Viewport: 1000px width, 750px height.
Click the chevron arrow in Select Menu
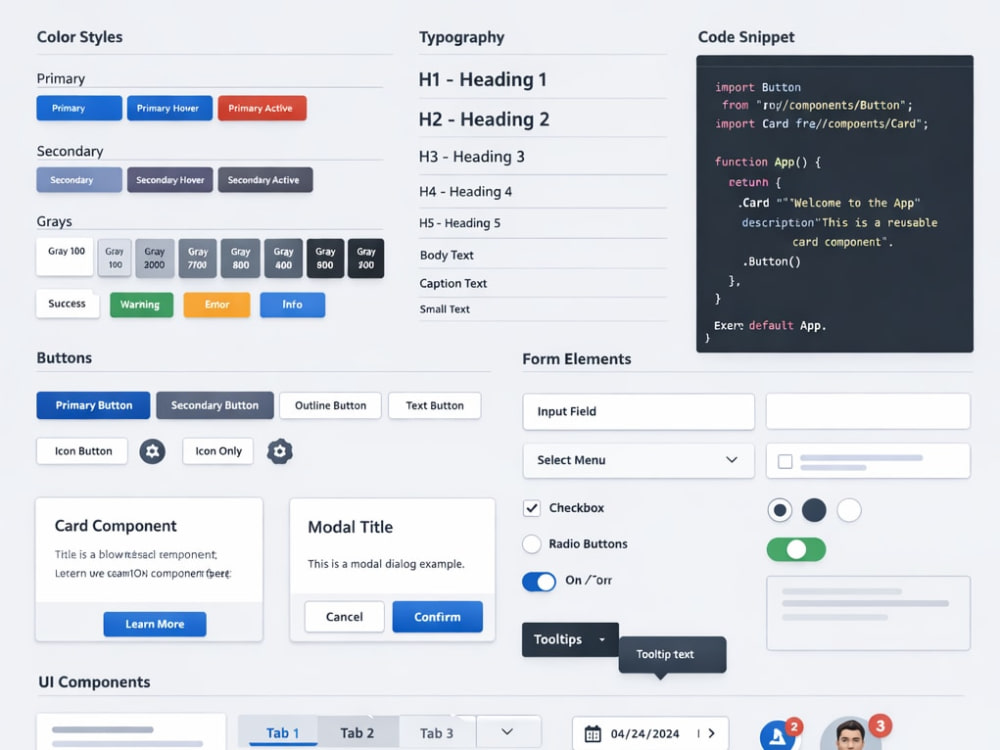[732, 460]
